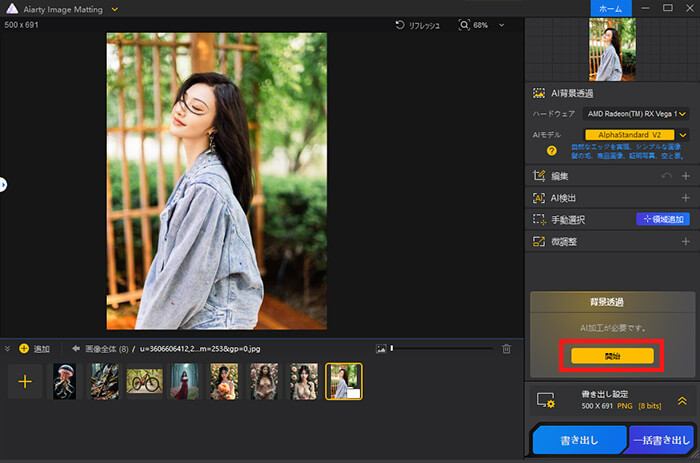Click the thumbnail size slider
Screen dimensions: 700x463
[441, 348]
